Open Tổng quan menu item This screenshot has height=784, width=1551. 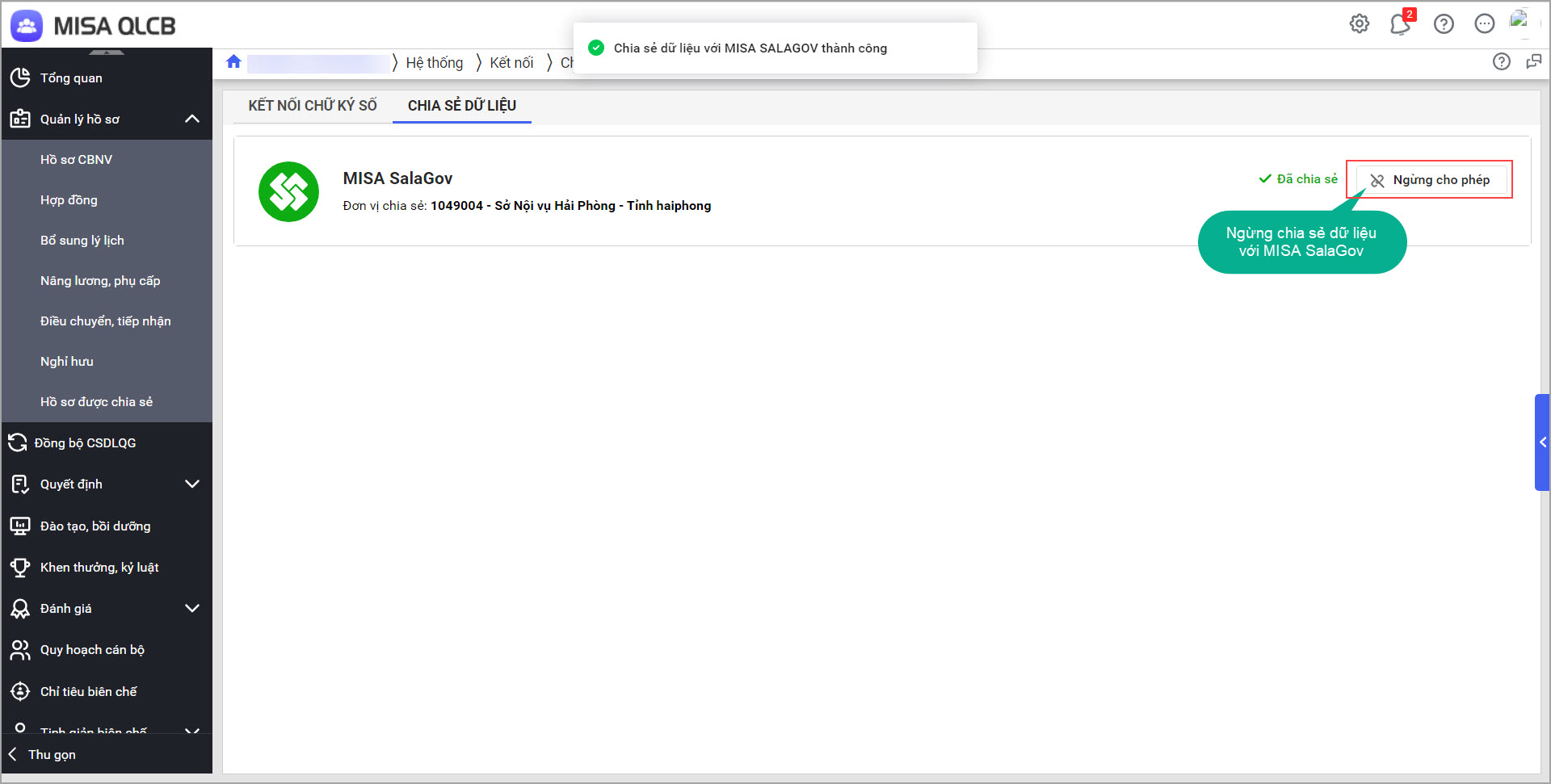107,78
